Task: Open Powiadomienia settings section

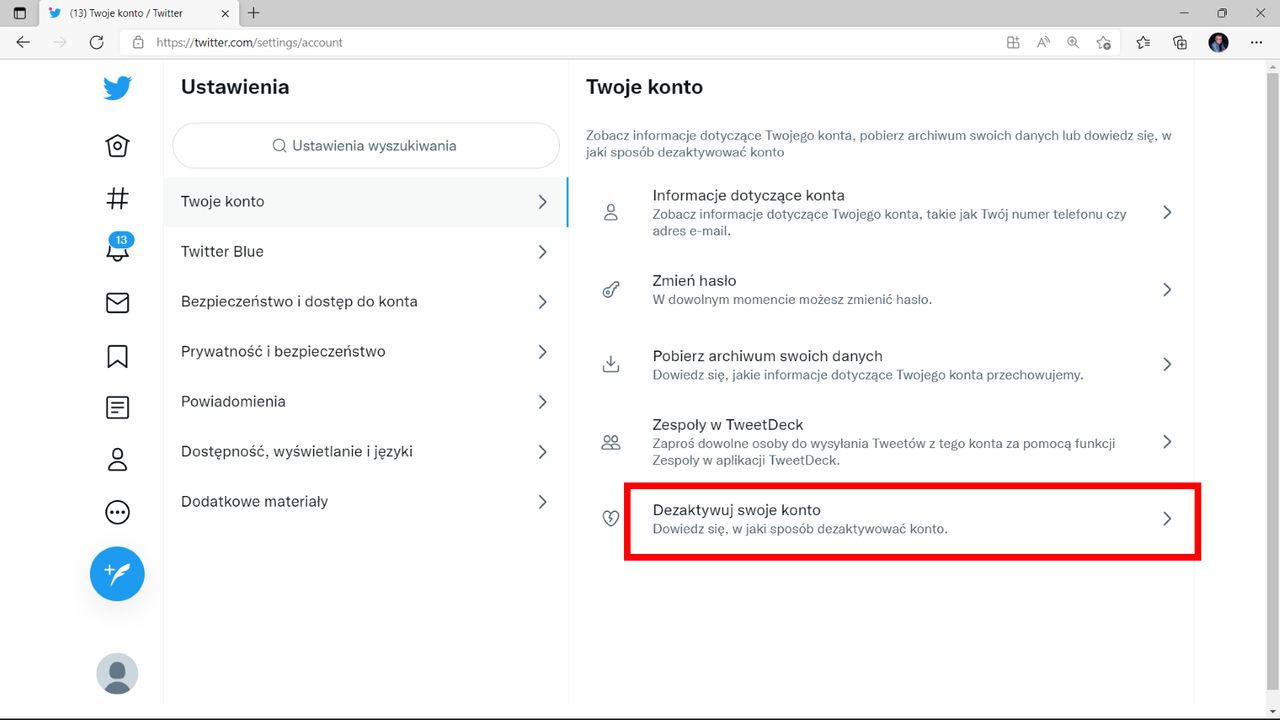Action: 365,402
